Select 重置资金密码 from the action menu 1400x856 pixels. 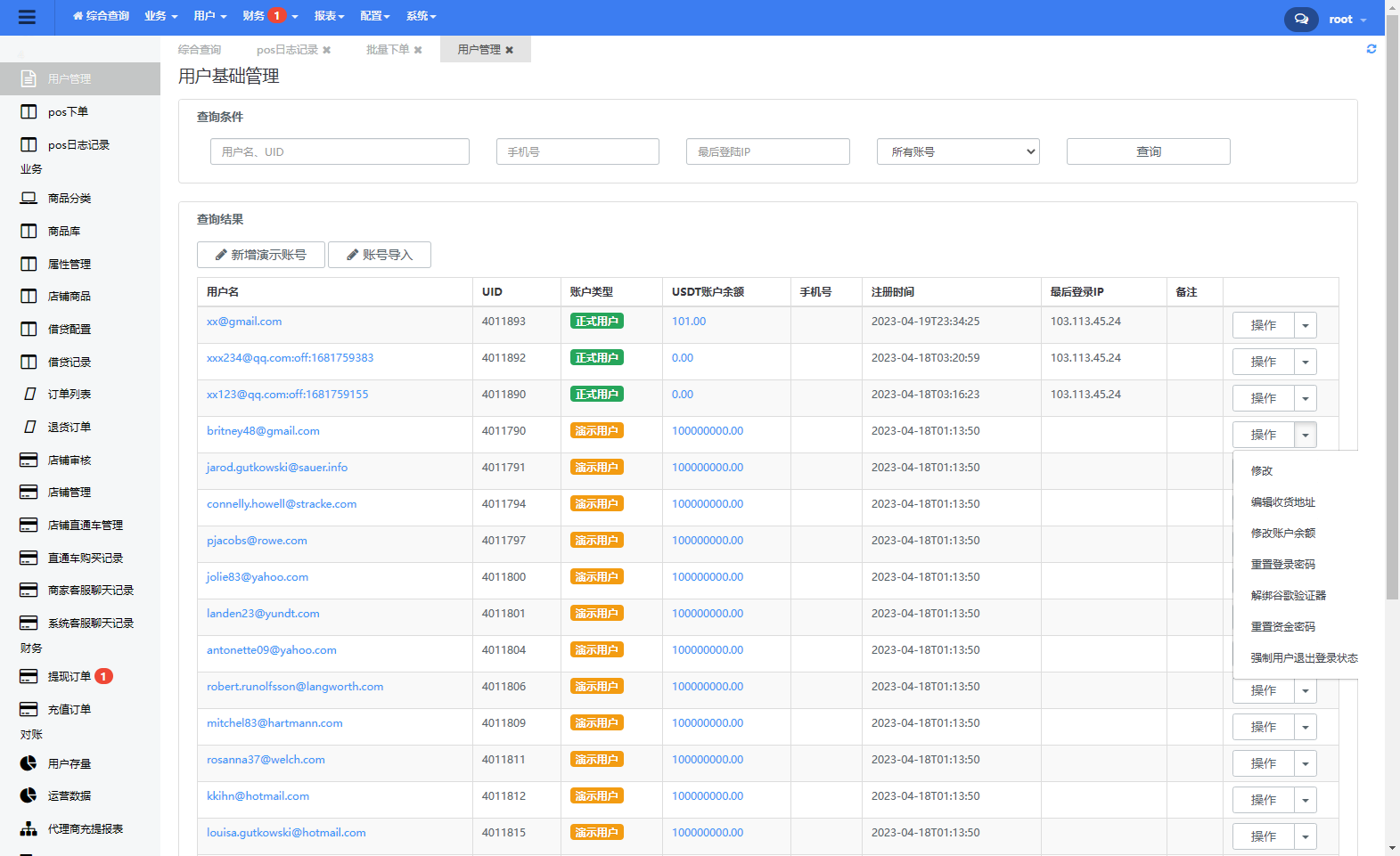click(1283, 626)
